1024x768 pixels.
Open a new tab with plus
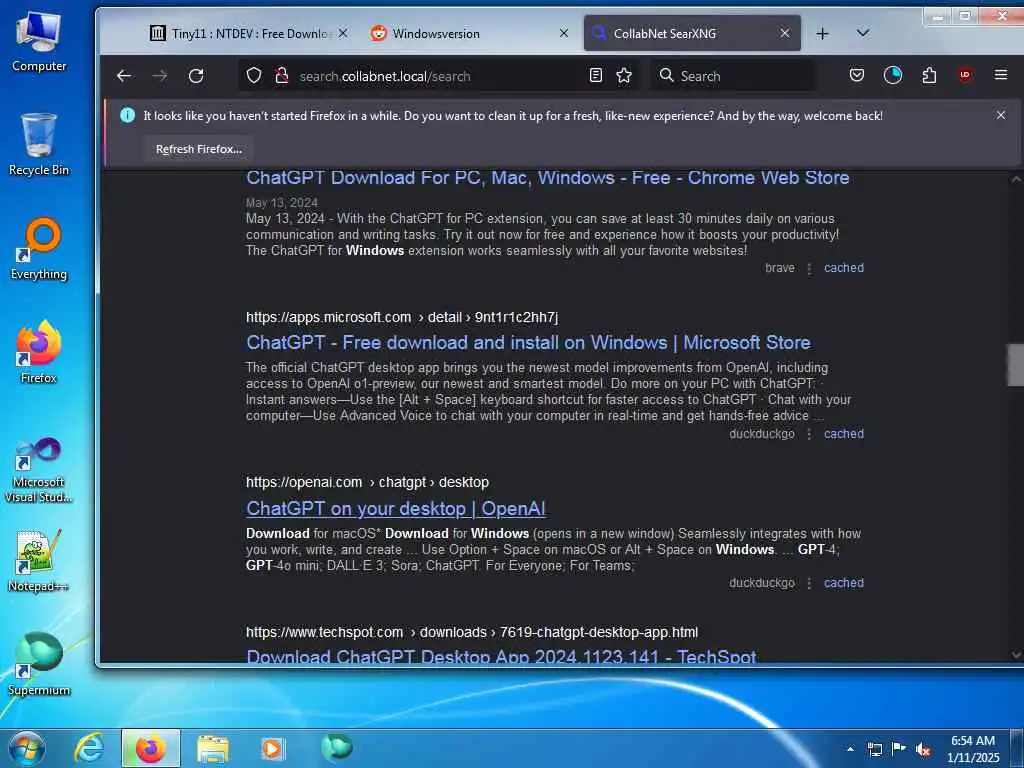click(x=822, y=33)
